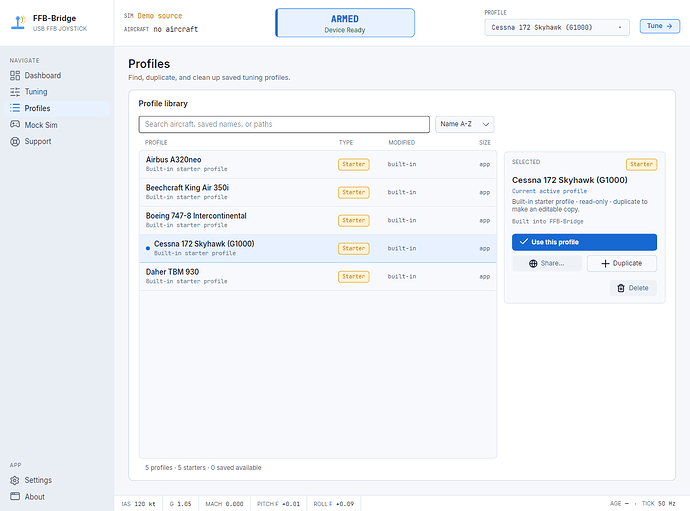This screenshot has height=511, width=690.
Task: Click the MACH 0.000 status readout
Action: 224,504
